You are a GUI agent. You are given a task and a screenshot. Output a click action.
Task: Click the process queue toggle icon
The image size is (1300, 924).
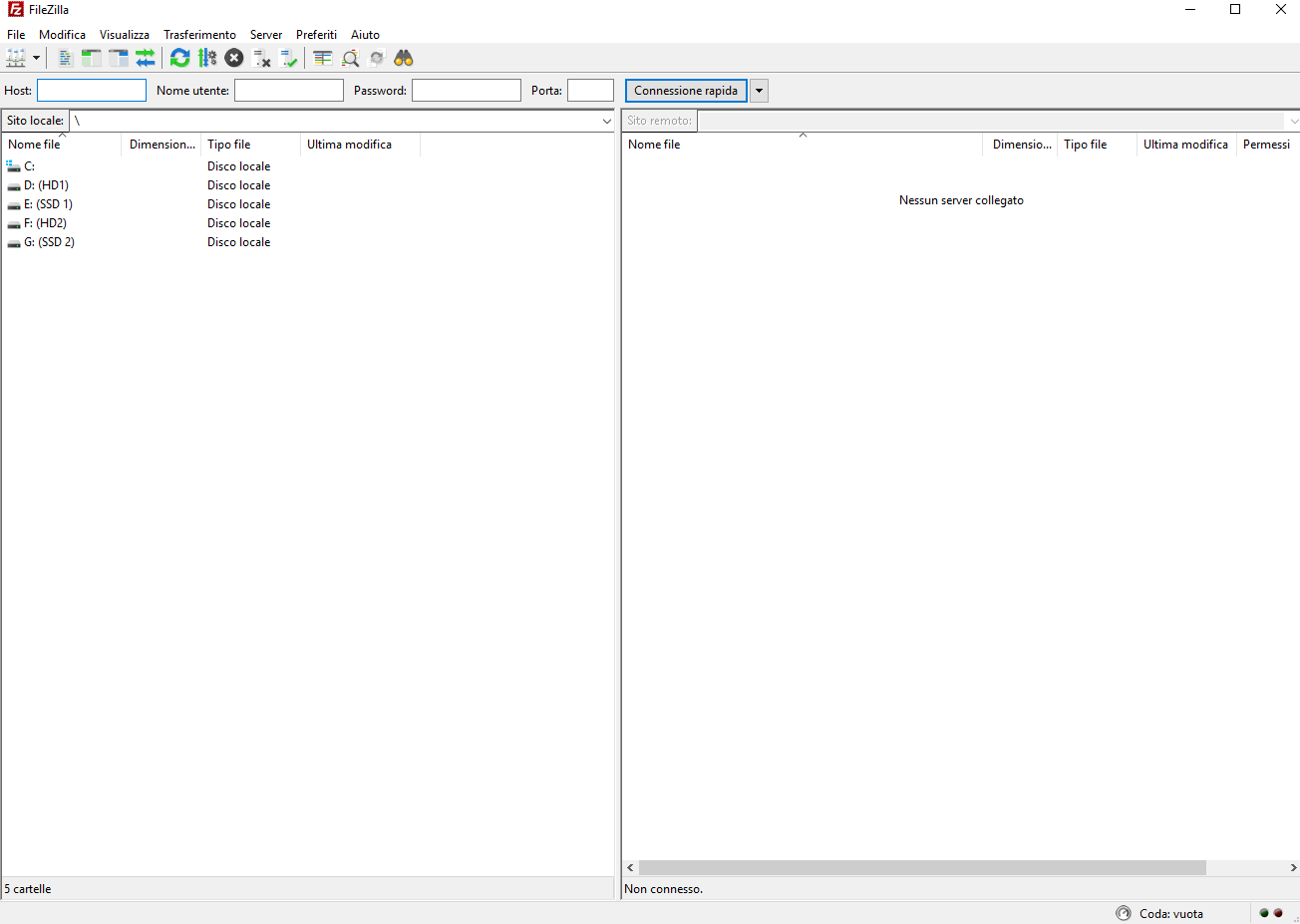click(x=207, y=58)
